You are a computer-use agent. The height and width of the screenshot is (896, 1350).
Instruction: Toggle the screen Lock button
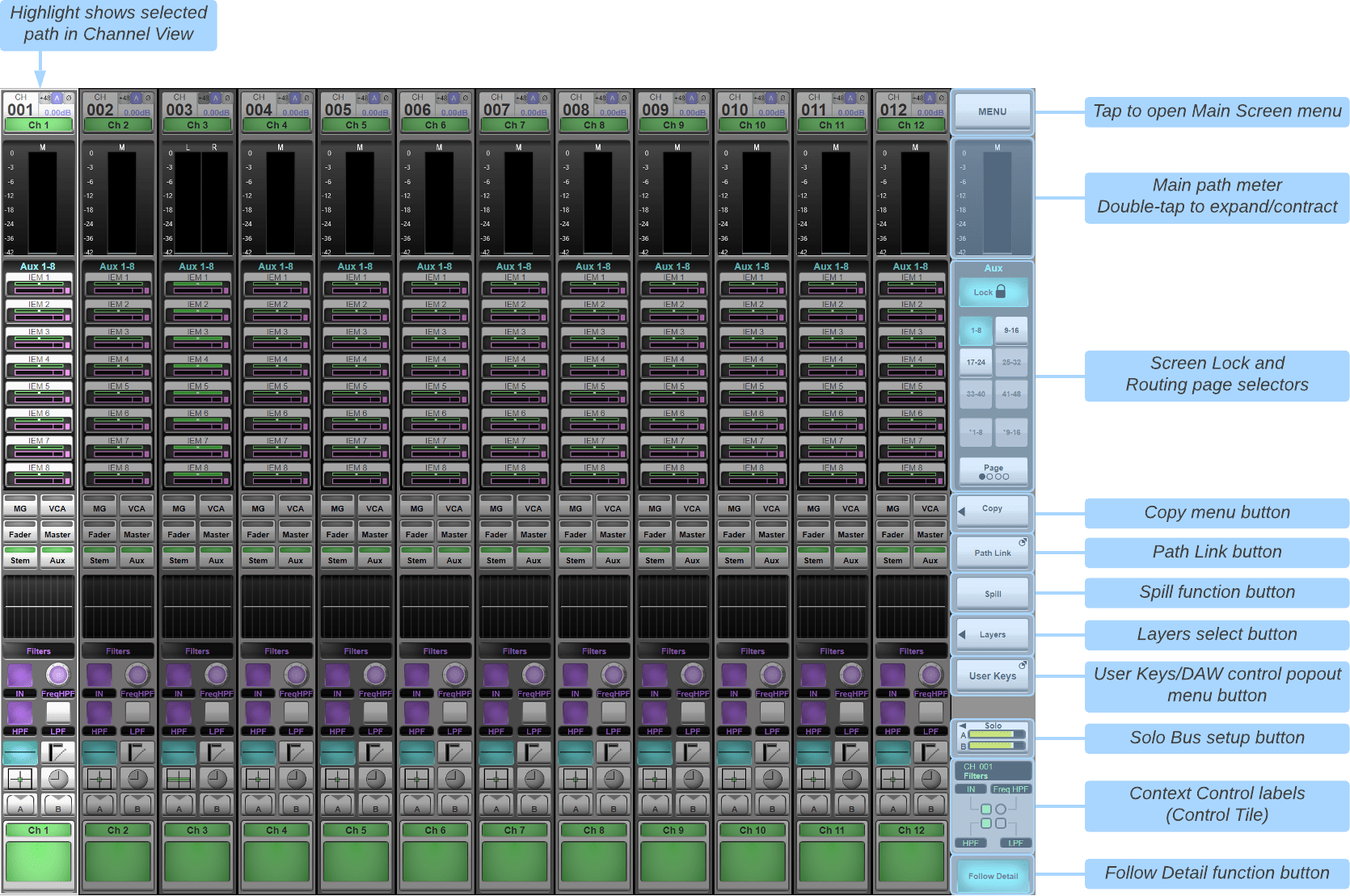[994, 292]
